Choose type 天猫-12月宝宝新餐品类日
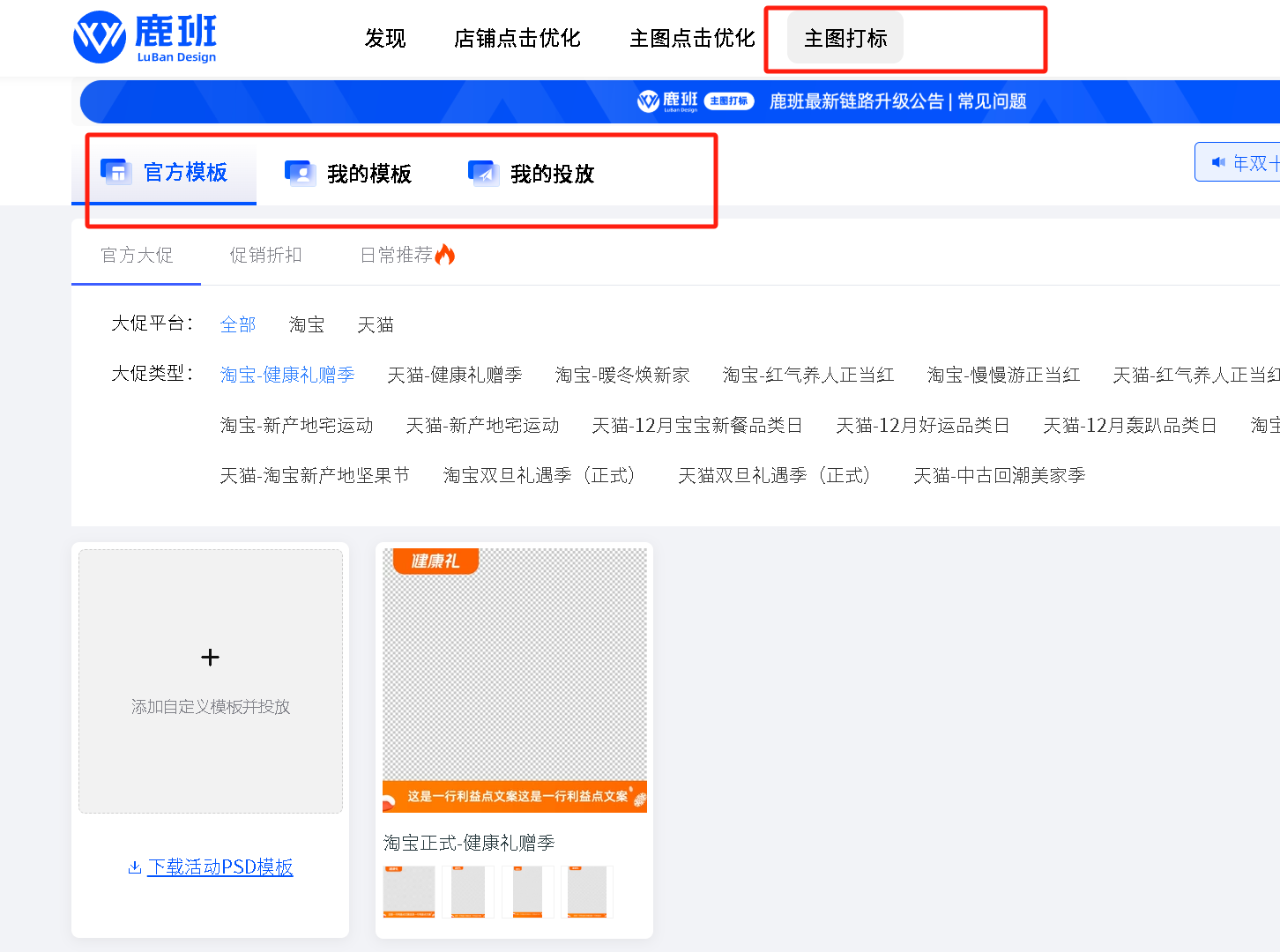 (697, 425)
